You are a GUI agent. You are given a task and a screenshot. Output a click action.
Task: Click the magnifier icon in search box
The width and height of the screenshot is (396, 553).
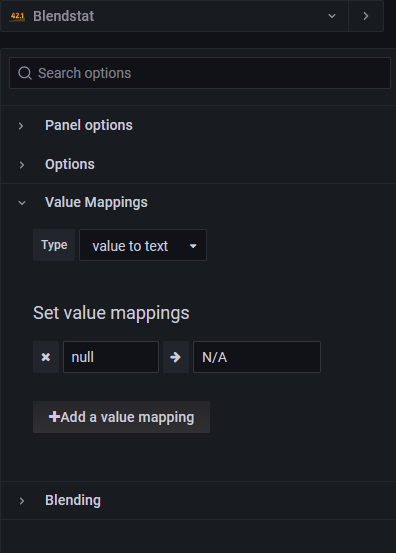25,73
